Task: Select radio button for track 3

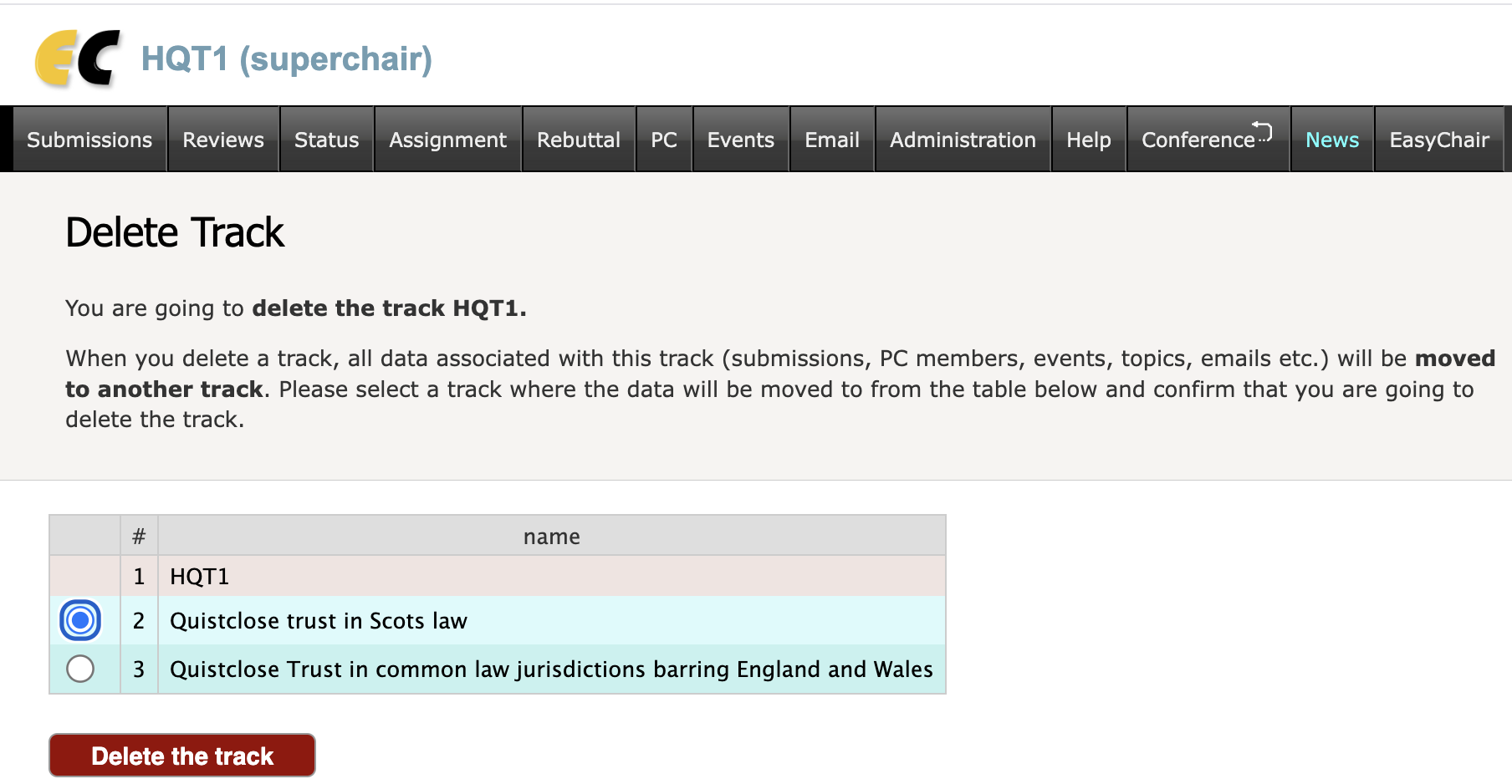Action: (x=80, y=669)
